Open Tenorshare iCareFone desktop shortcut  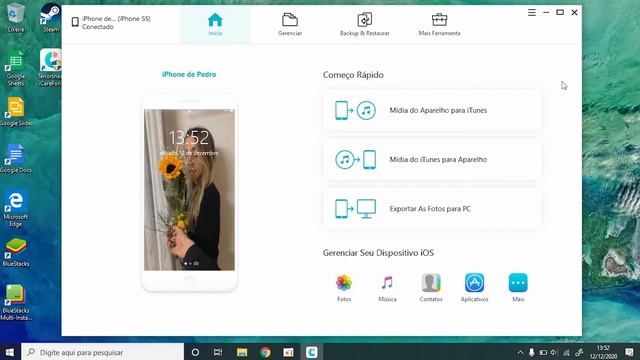(50, 67)
